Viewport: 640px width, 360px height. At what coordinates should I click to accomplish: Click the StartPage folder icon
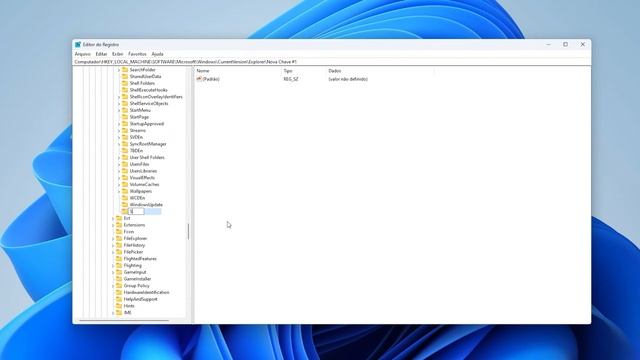(125, 117)
